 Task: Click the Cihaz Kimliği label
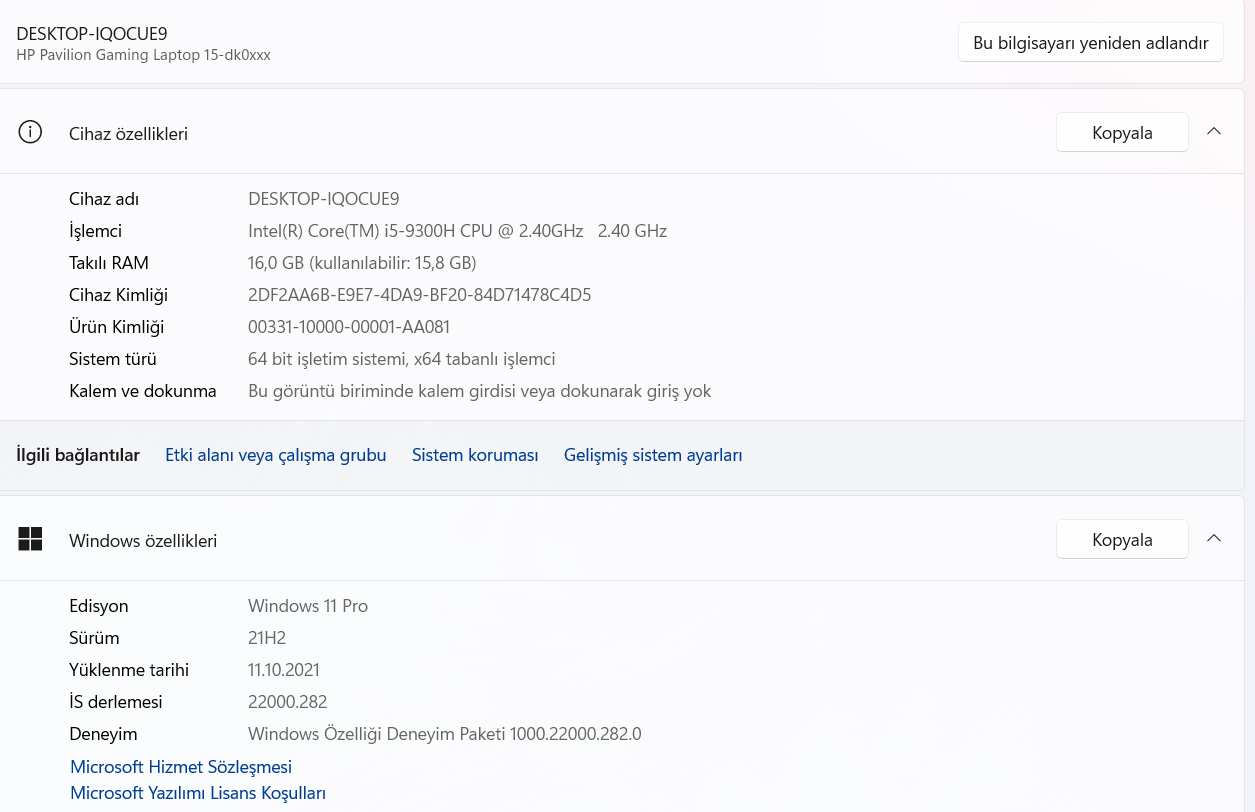pyautogui.click(x=118, y=295)
